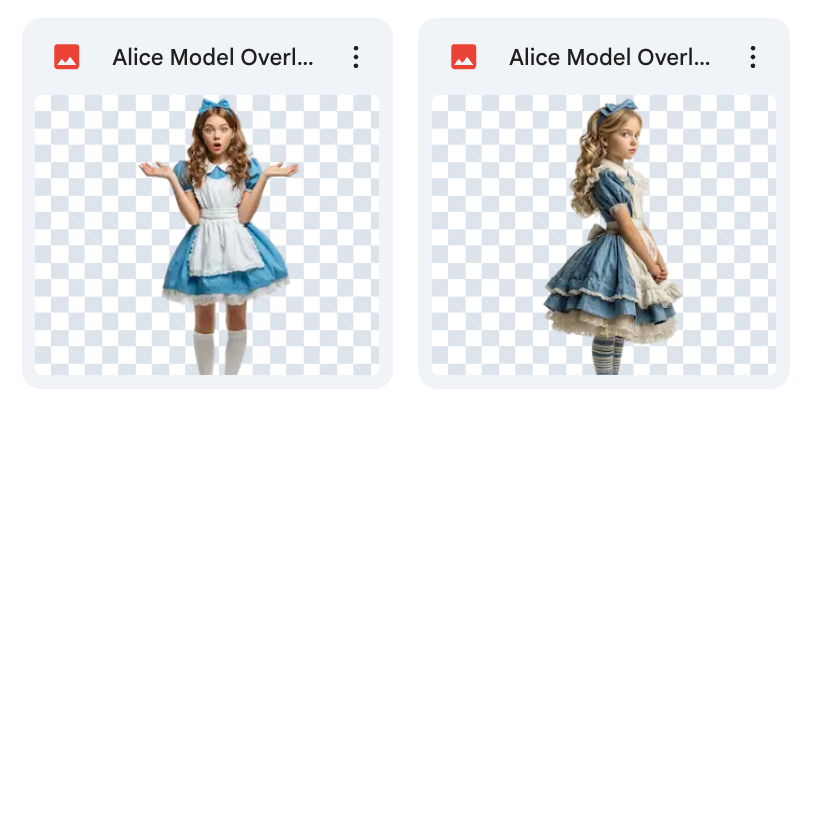Click the striped stockings in the side-profile preview
Image resolution: width=814 pixels, height=814 pixels.
(608, 355)
